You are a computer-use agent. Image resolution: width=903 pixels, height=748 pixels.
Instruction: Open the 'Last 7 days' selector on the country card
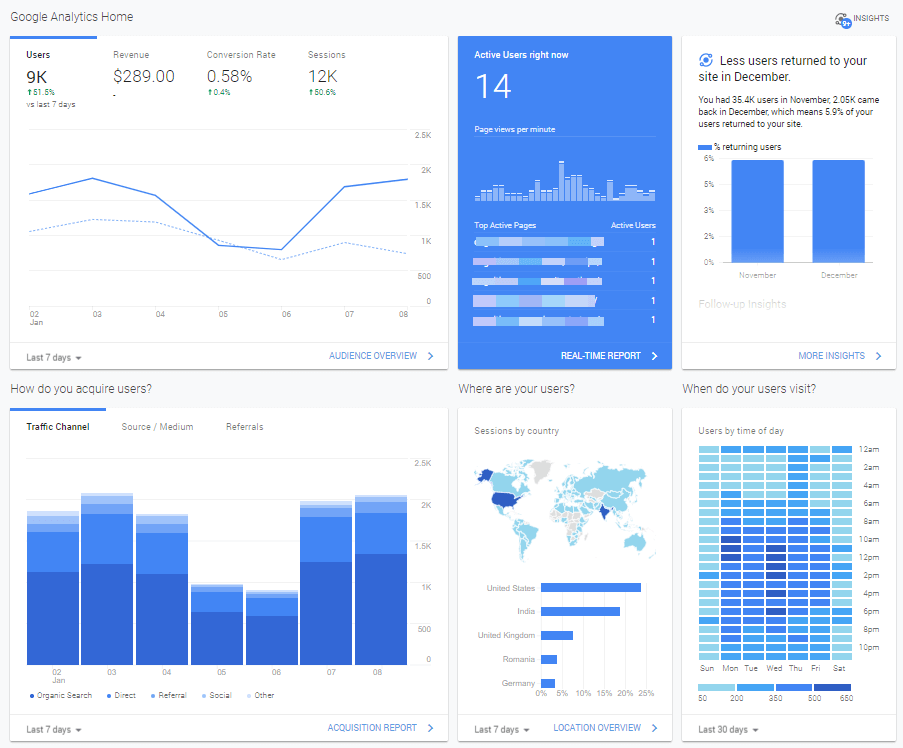pyautogui.click(x=499, y=729)
